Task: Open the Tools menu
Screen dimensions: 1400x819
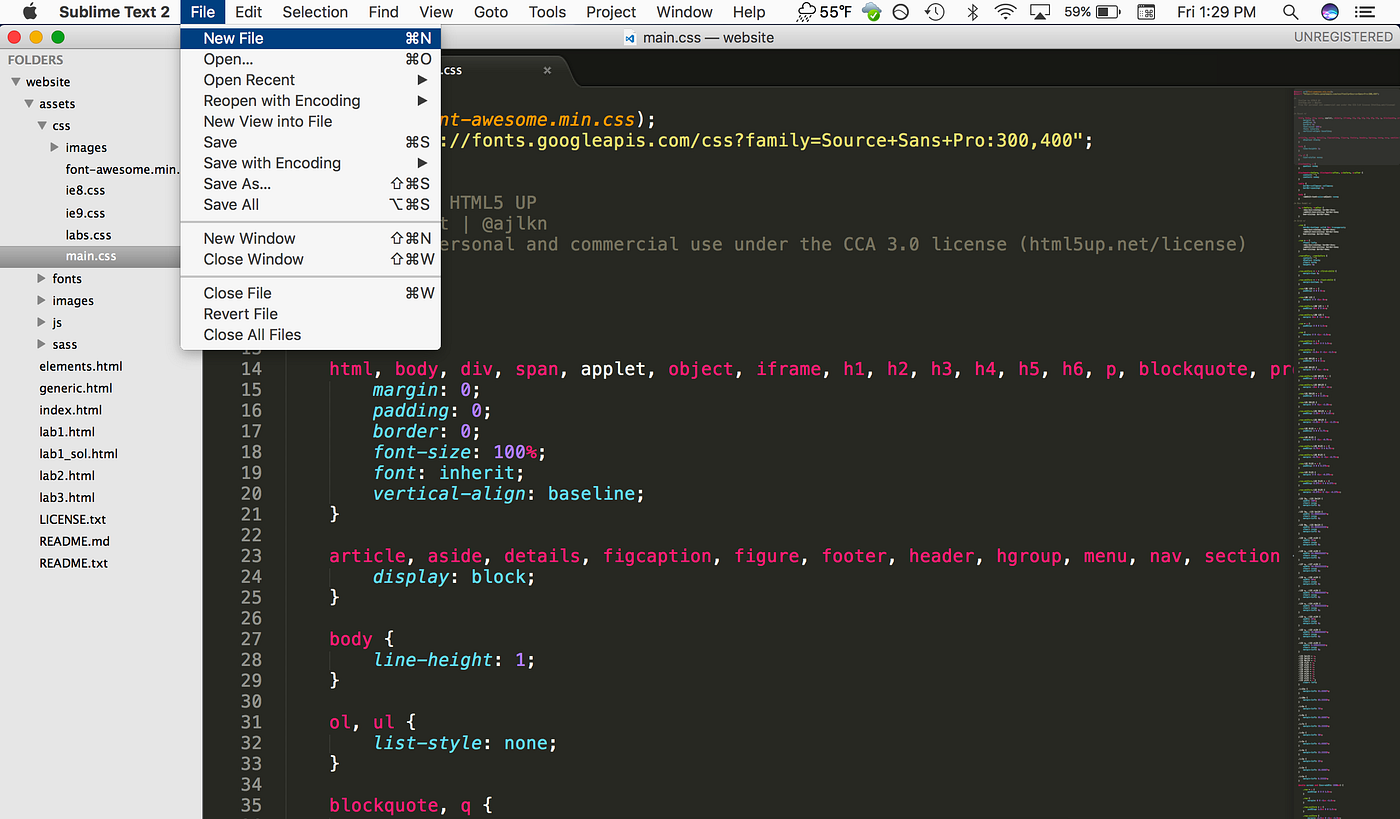Action: [x=547, y=12]
